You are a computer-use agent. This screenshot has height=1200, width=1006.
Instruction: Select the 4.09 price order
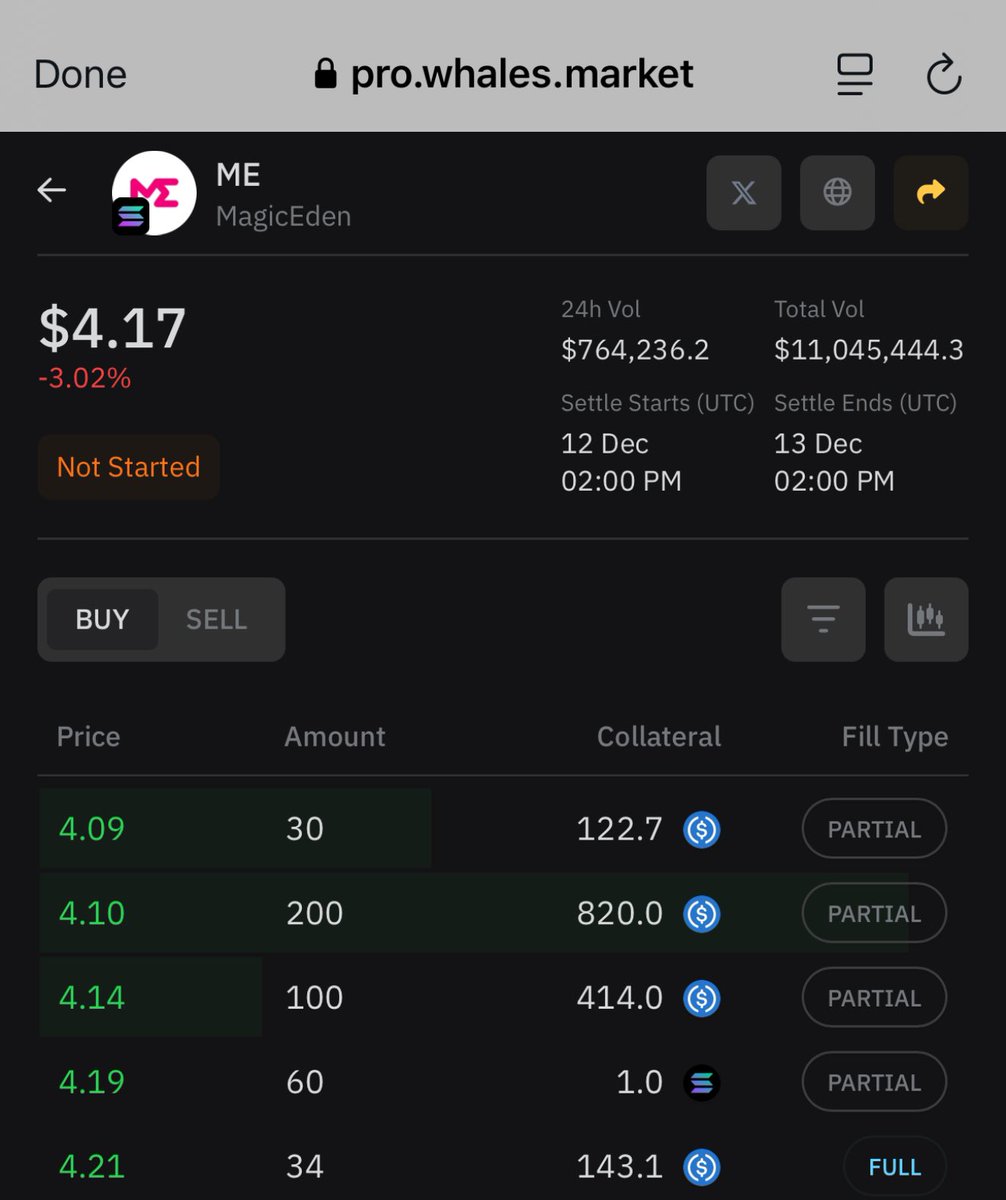tap(502, 829)
